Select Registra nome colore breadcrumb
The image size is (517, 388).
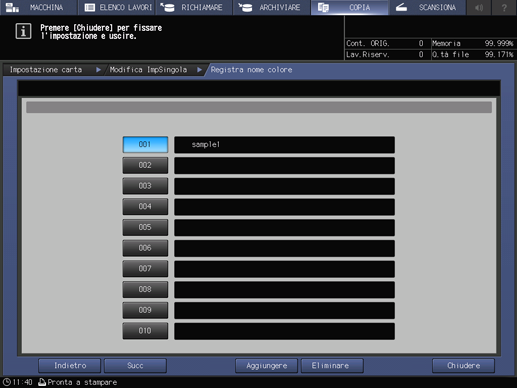251,70
